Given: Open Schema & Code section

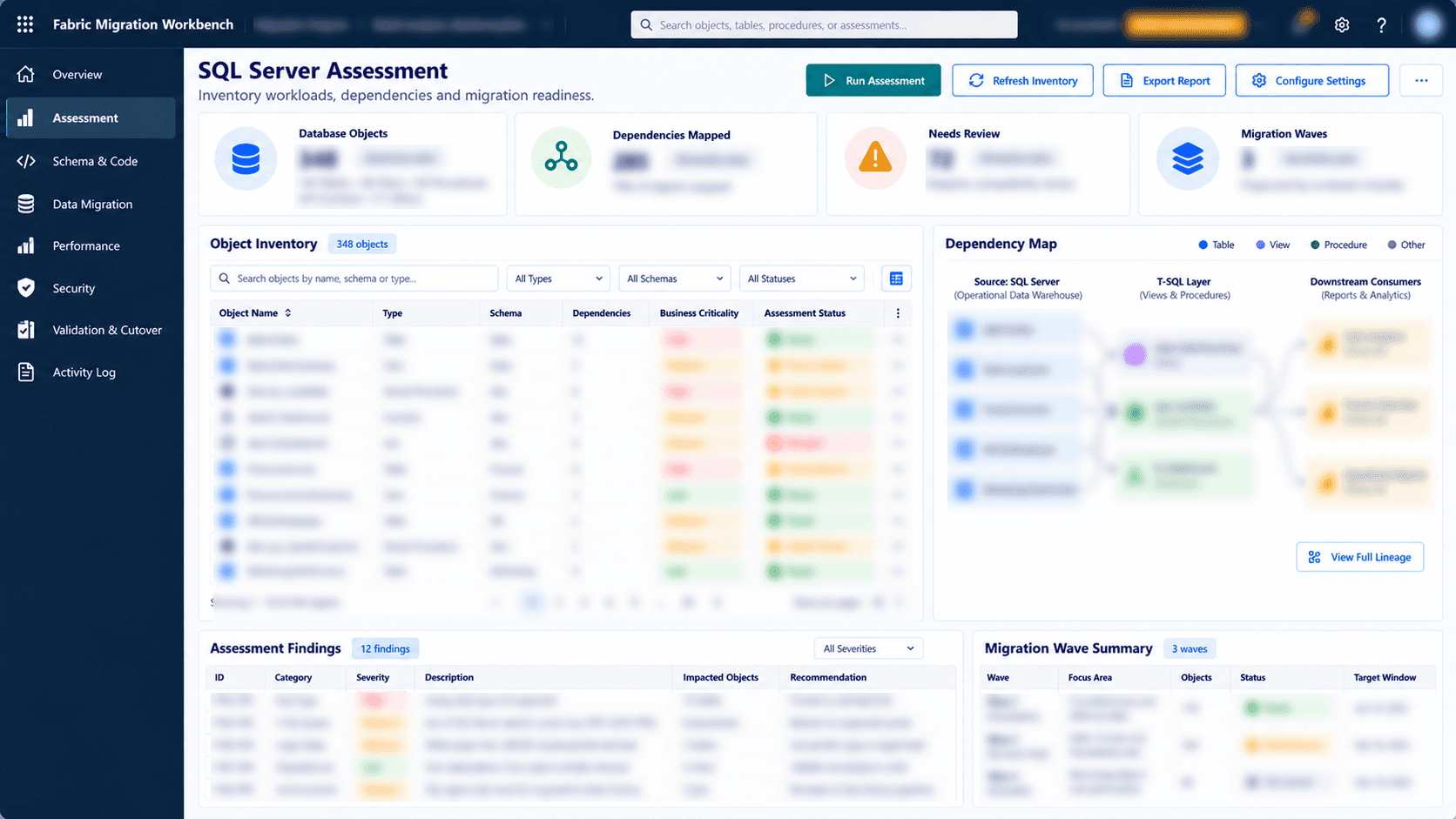Looking at the screenshot, I should (91, 161).
